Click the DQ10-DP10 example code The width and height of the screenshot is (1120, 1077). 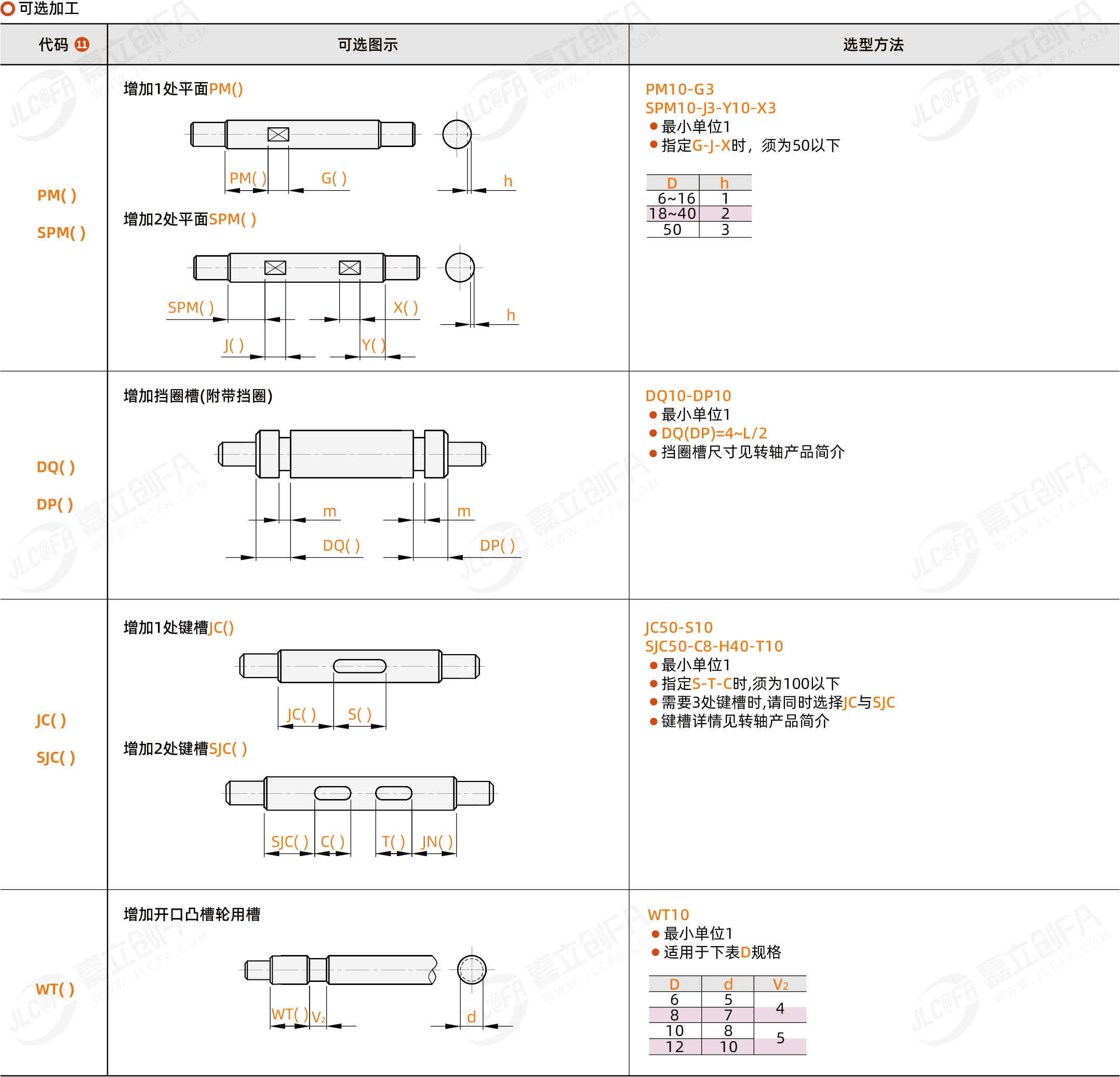[x=688, y=396]
